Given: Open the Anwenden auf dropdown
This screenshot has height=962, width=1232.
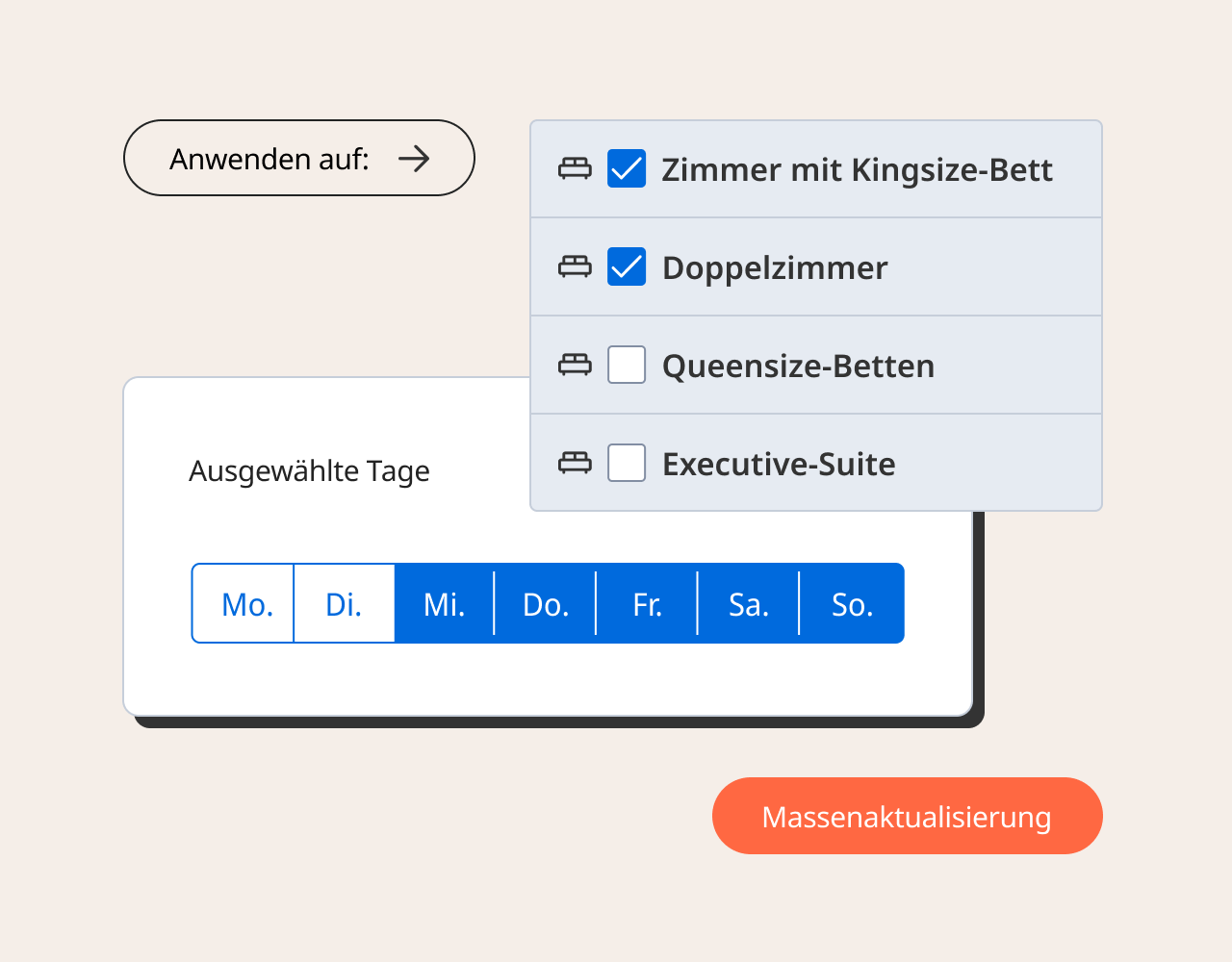Looking at the screenshot, I should (x=298, y=158).
